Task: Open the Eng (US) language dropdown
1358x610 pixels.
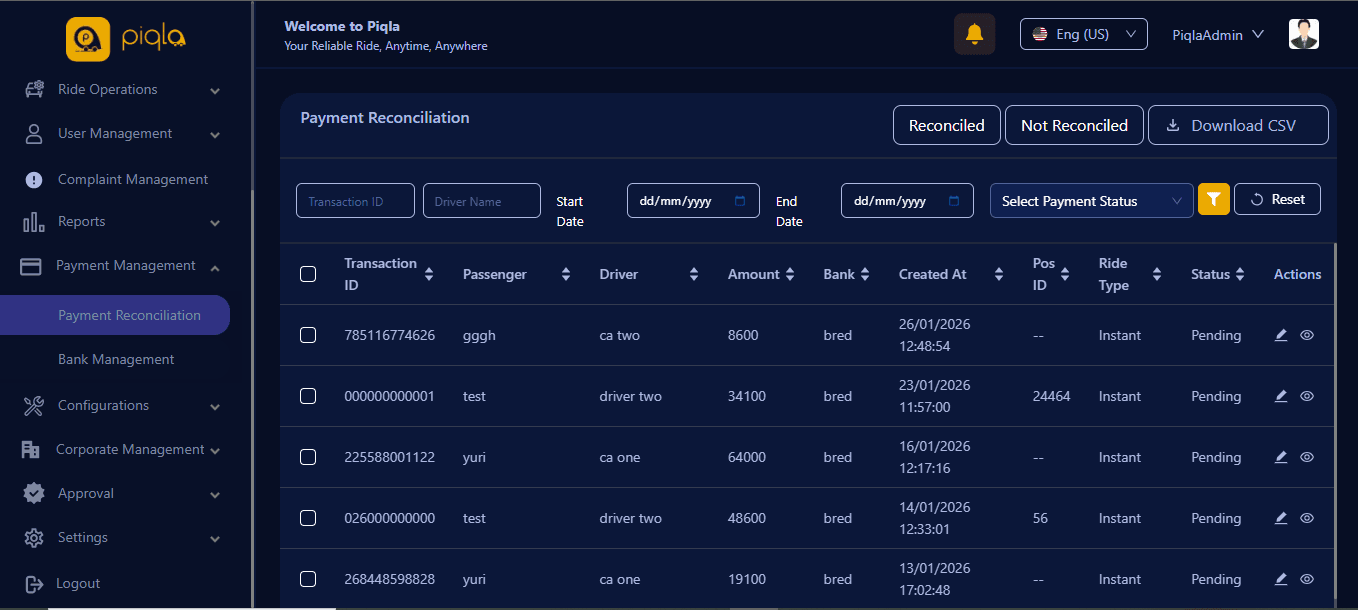Action: pyautogui.click(x=1083, y=34)
